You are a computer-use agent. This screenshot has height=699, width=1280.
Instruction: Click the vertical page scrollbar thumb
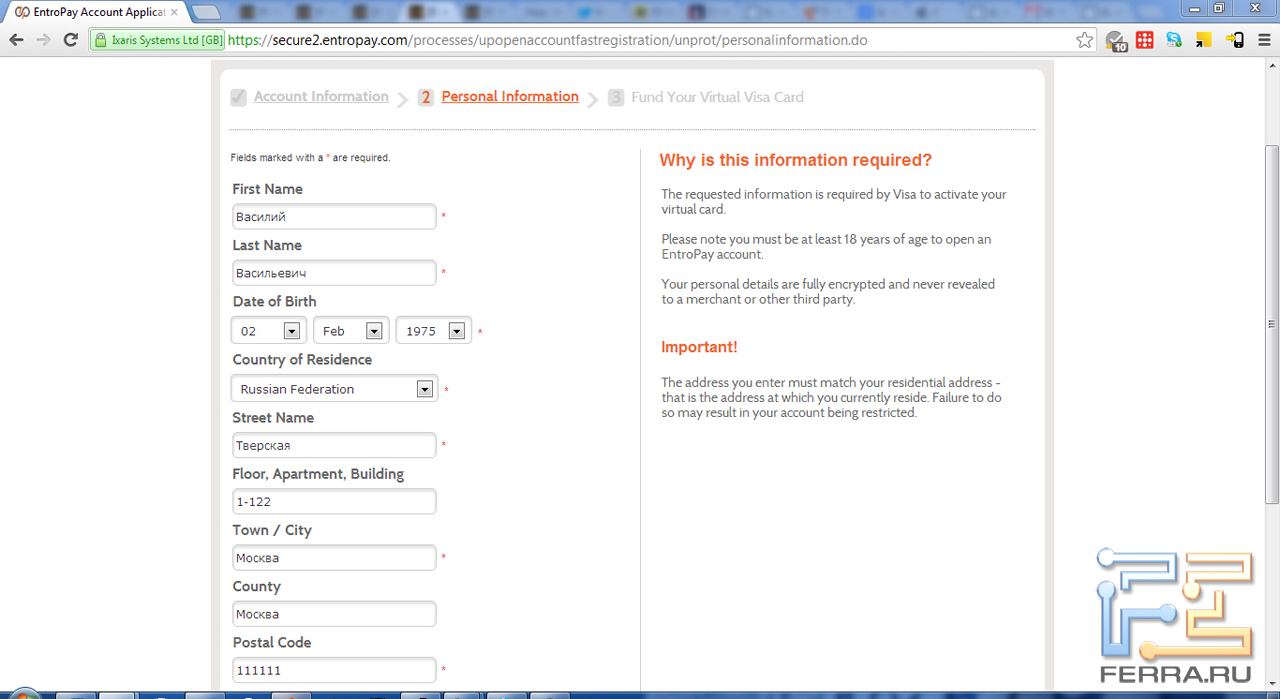tap(1272, 324)
